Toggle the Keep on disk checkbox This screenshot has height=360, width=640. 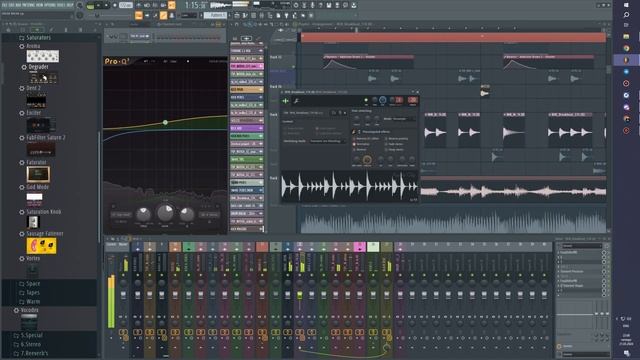click(x=285, y=128)
